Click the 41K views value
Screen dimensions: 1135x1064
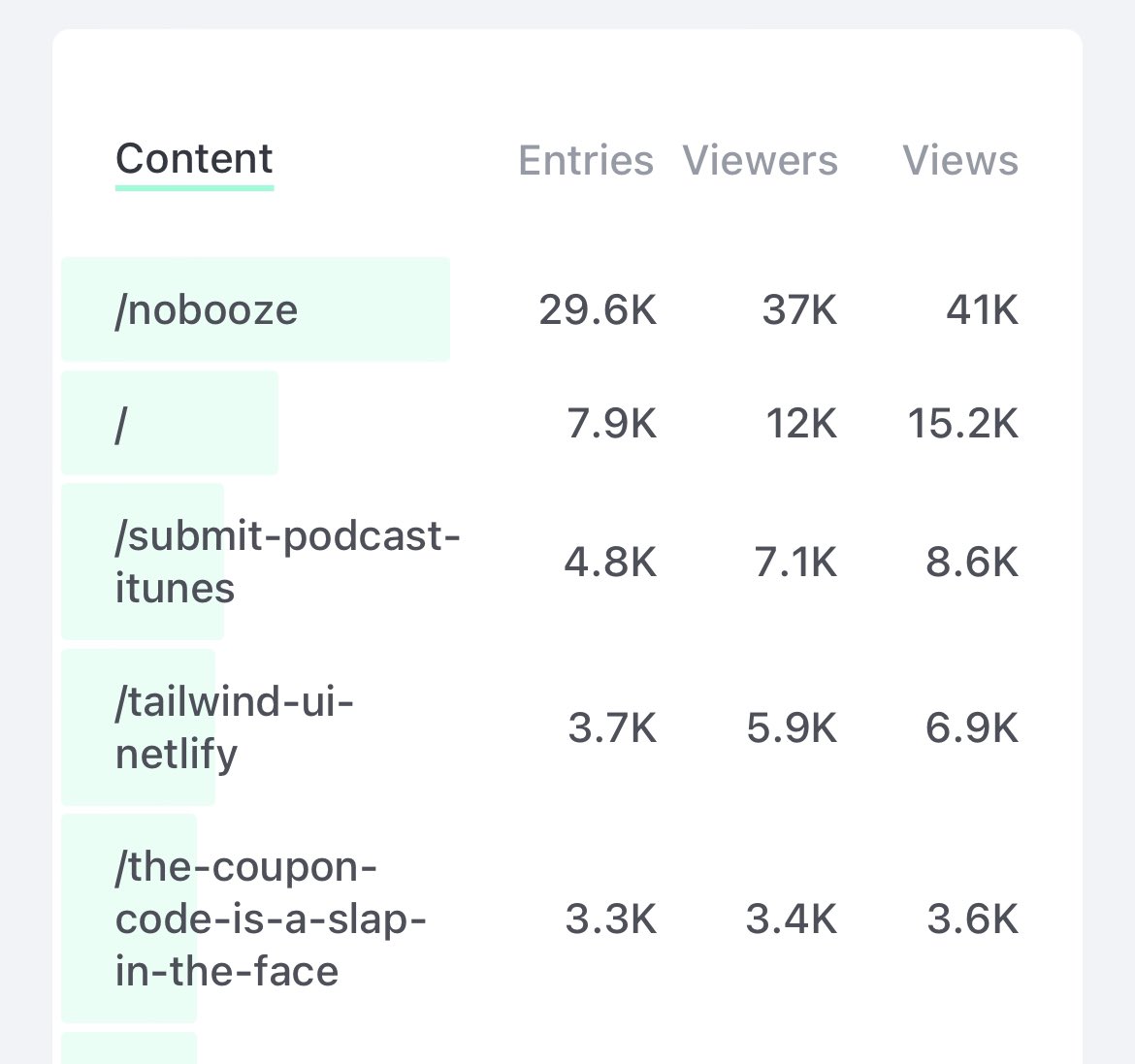tap(982, 310)
